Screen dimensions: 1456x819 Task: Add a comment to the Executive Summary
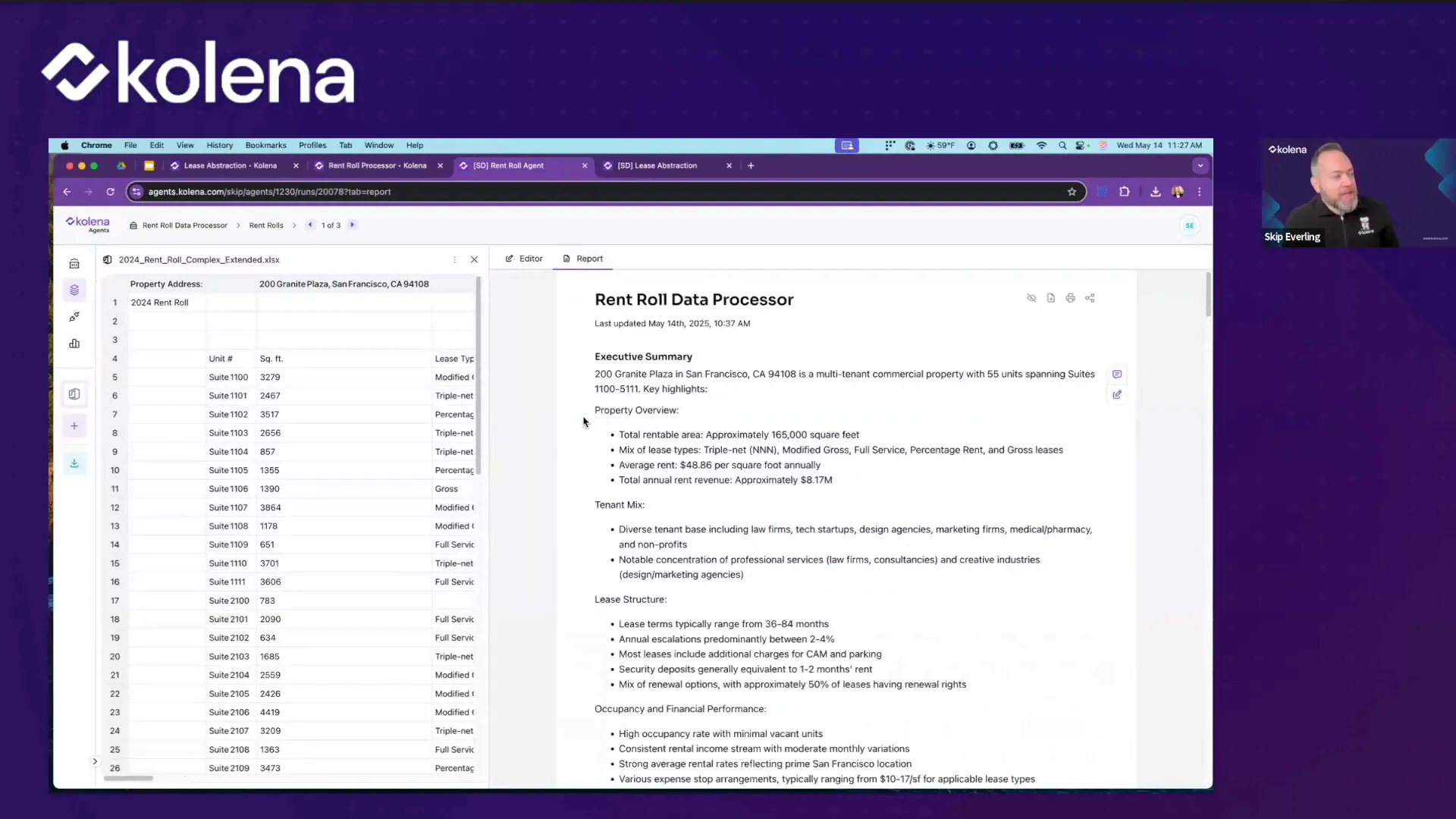tap(1117, 375)
